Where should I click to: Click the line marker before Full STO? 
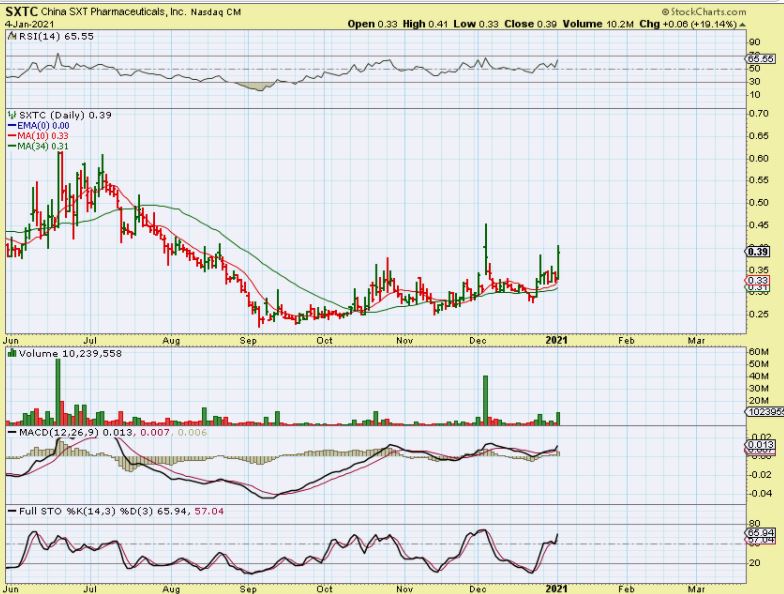pos(12,511)
